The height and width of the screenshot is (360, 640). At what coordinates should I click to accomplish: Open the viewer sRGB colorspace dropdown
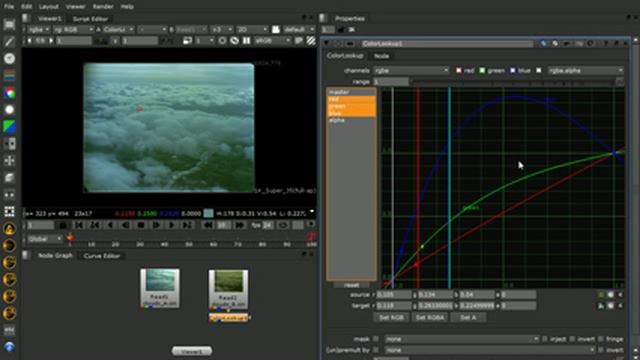pyautogui.click(x=272, y=41)
